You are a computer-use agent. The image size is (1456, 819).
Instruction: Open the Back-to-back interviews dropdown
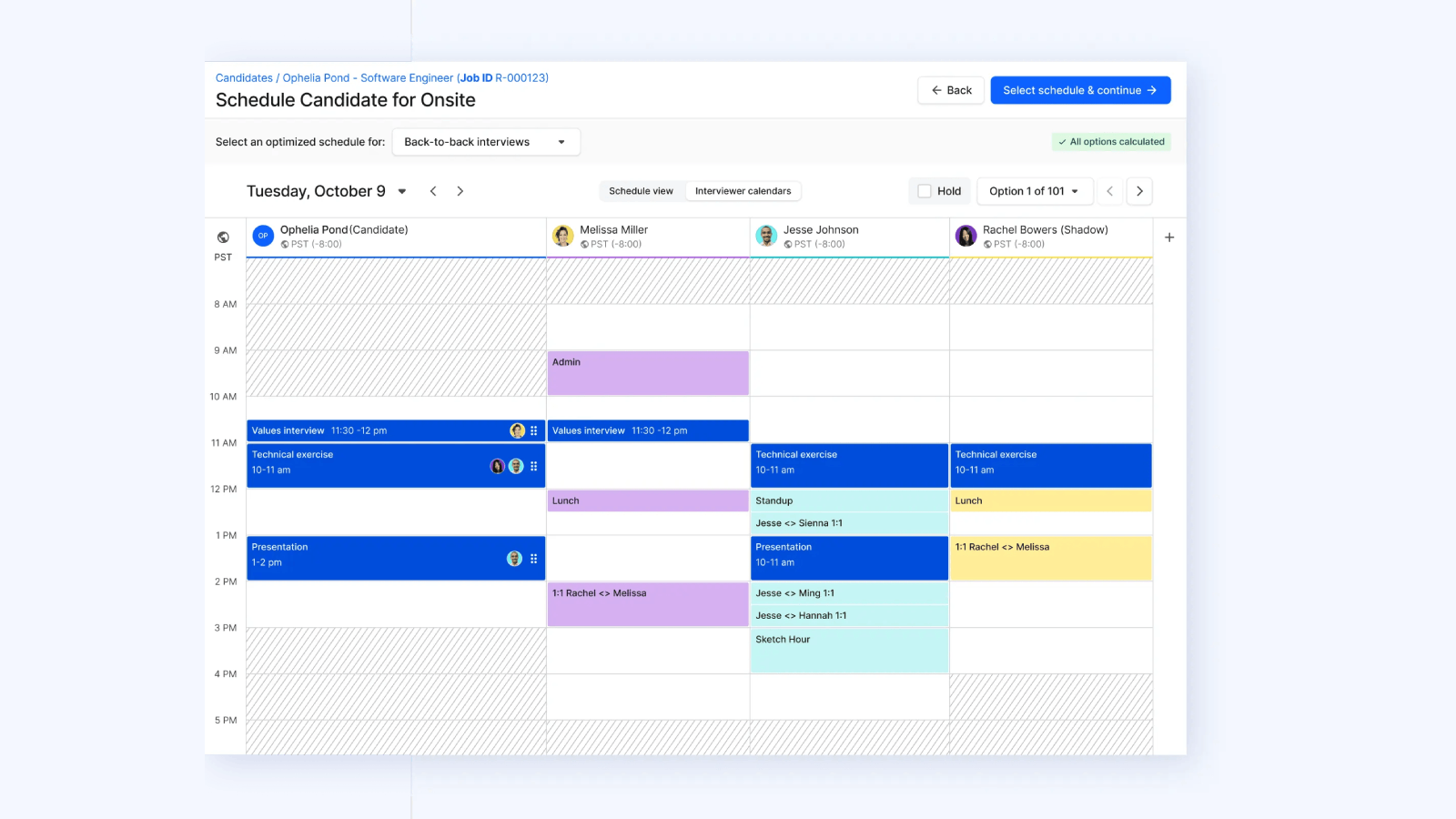485,142
